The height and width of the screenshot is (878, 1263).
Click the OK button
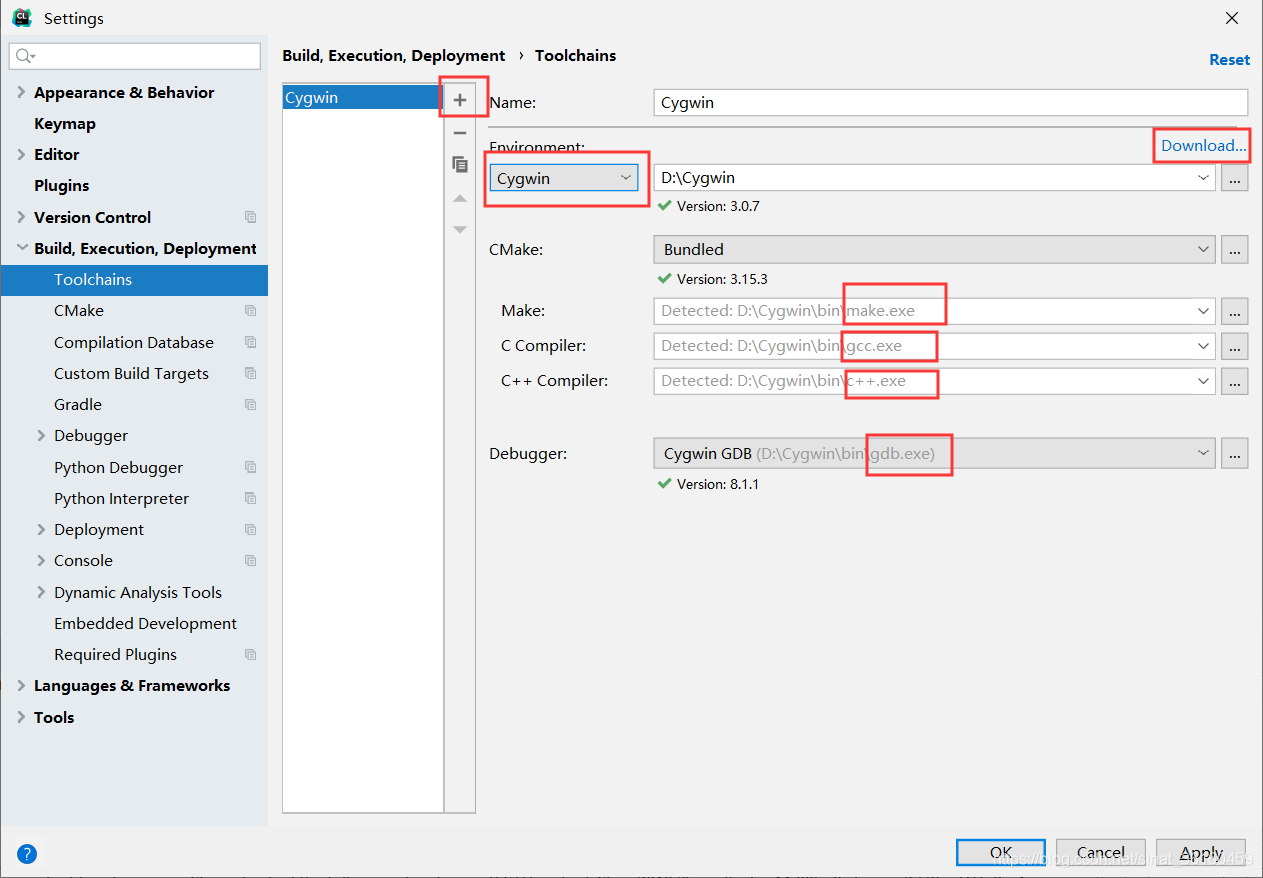click(x=1000, y=853)
